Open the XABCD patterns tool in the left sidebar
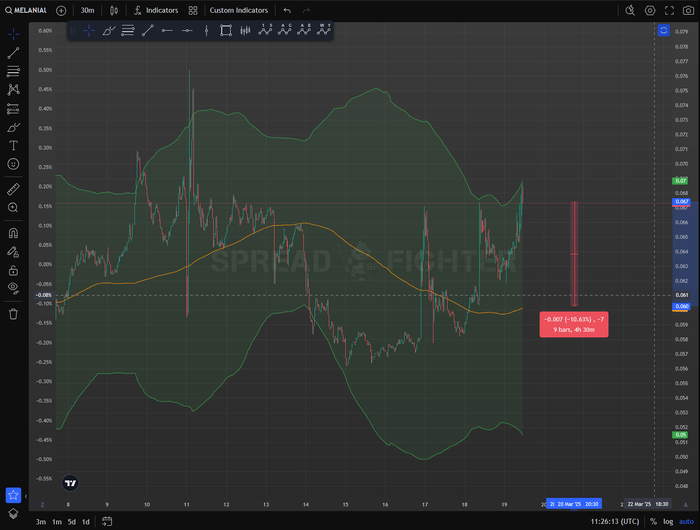This screenshot has width=700, height=530. [13, 90]
